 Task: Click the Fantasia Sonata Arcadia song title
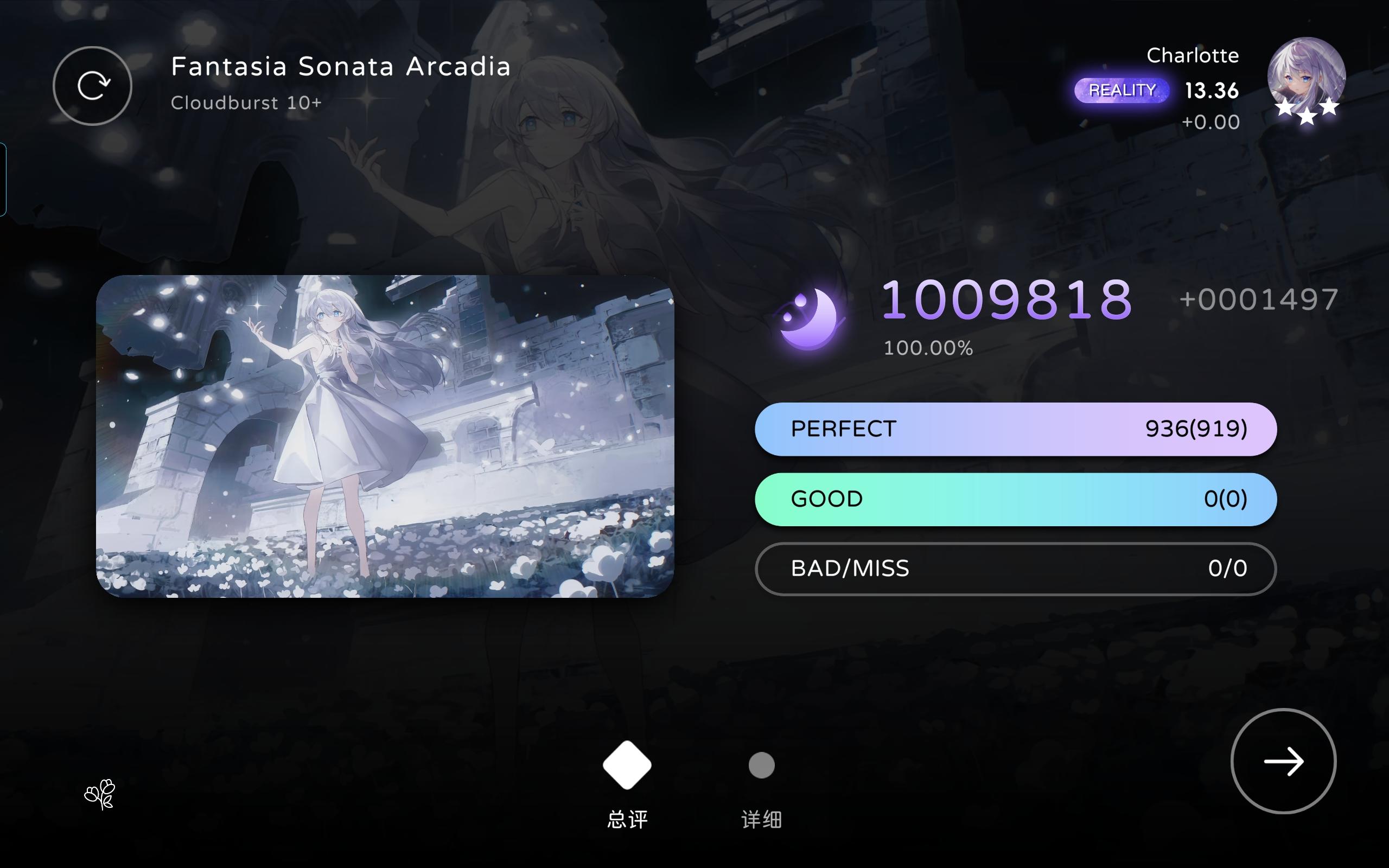[341, 67]
